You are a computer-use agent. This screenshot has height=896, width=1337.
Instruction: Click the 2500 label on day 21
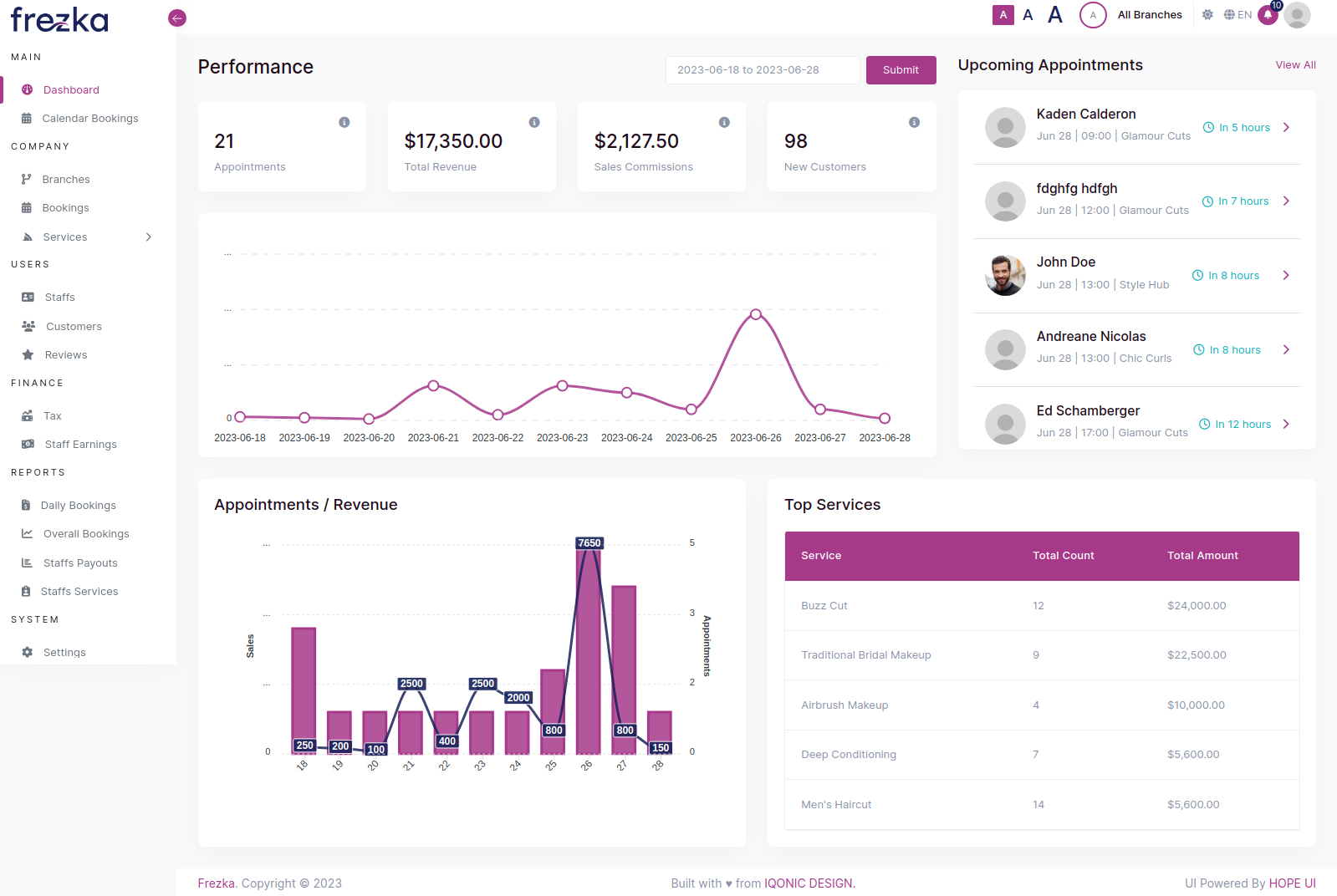point(411,684)
